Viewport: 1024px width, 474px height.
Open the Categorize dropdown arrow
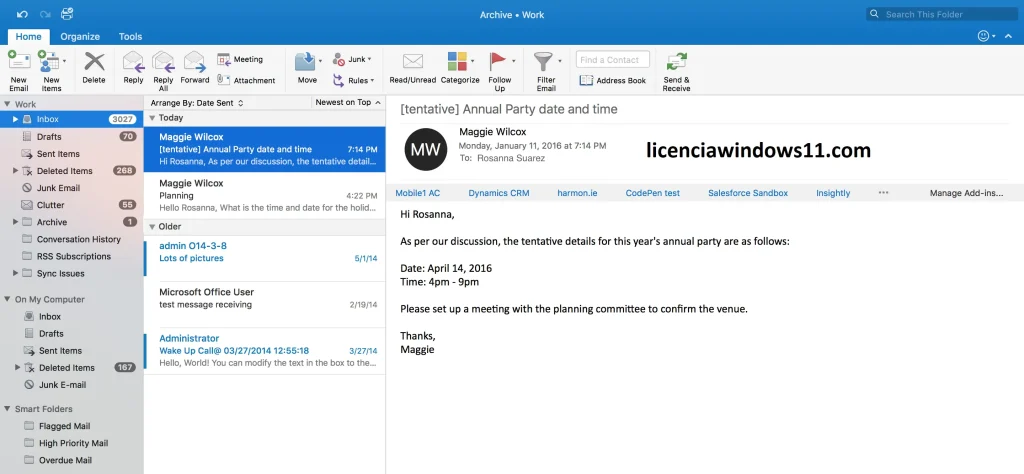click(x=472, y=61)
